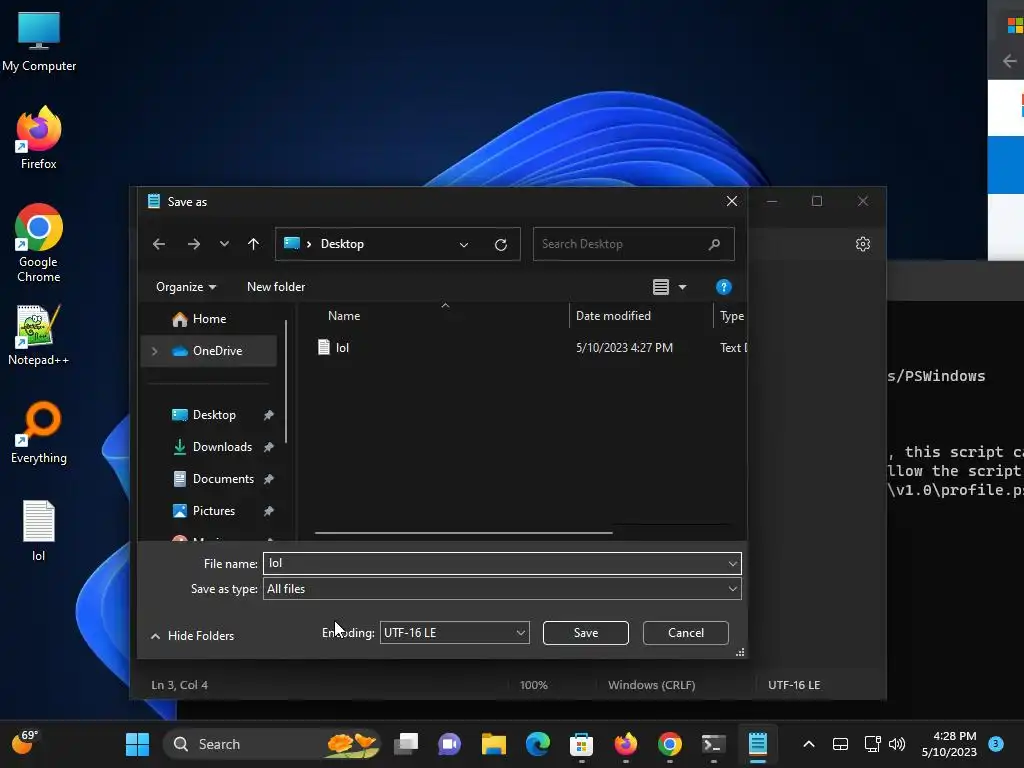Select the lol file in list

(x=342, y=348)
